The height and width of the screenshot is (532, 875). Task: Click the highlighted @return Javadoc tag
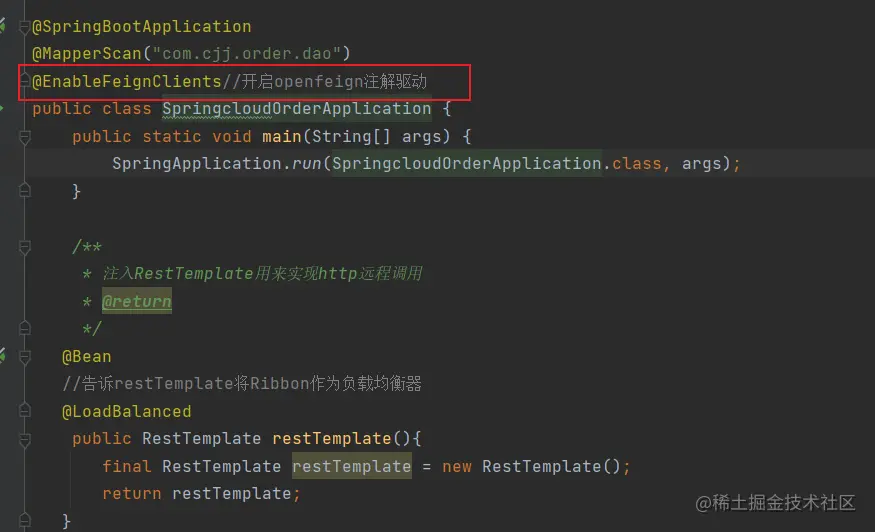click(137, 301)
